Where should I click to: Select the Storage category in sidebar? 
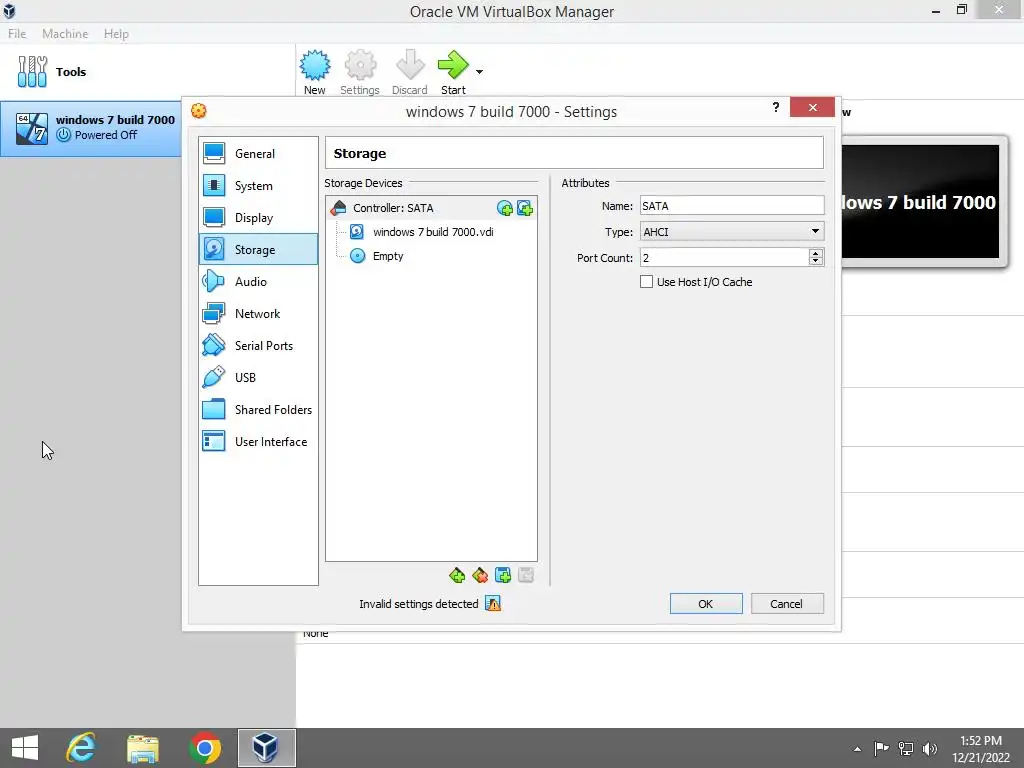pyautogui.click(x=259, y=249)
